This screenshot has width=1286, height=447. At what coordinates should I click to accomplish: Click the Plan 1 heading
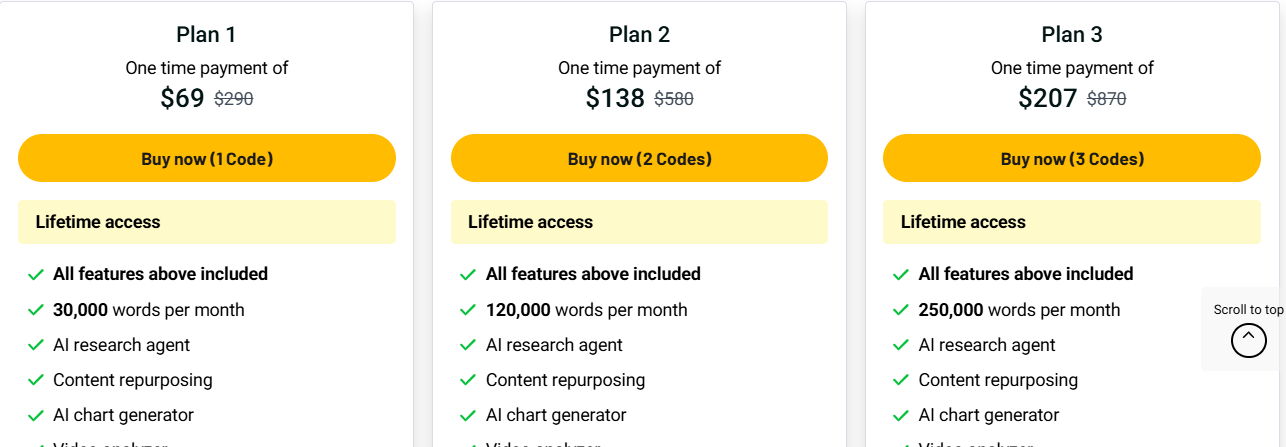coord(206,35)
